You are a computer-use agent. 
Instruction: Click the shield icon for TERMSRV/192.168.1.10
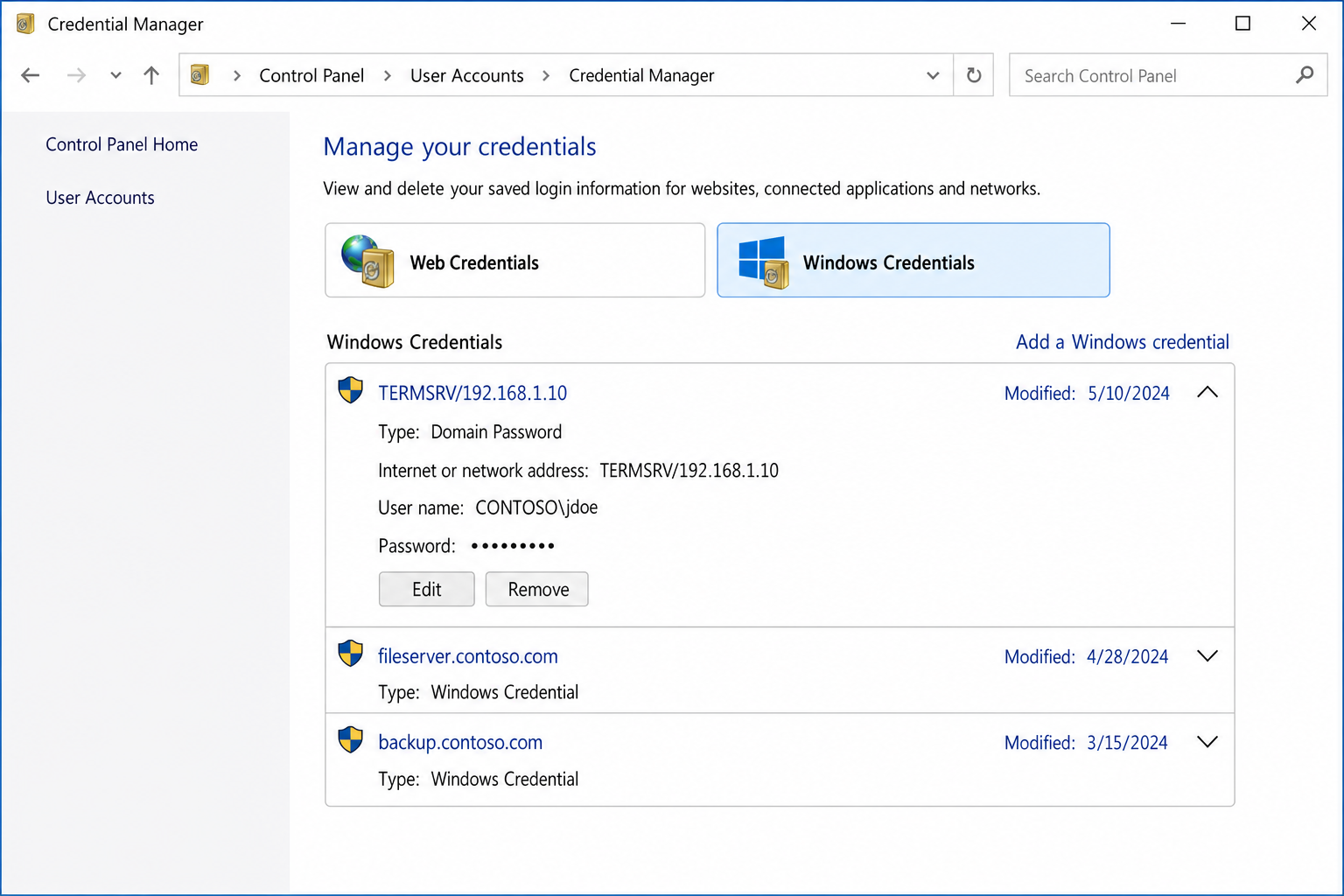point(351,390)
